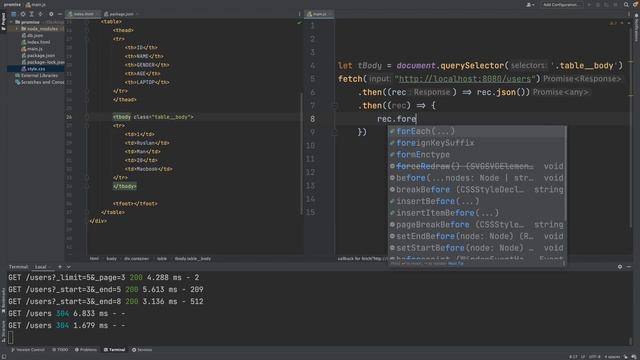
Task: Click tbody.table_body breadcrumb
Action: pyautogui.click(x=193, y=259)
